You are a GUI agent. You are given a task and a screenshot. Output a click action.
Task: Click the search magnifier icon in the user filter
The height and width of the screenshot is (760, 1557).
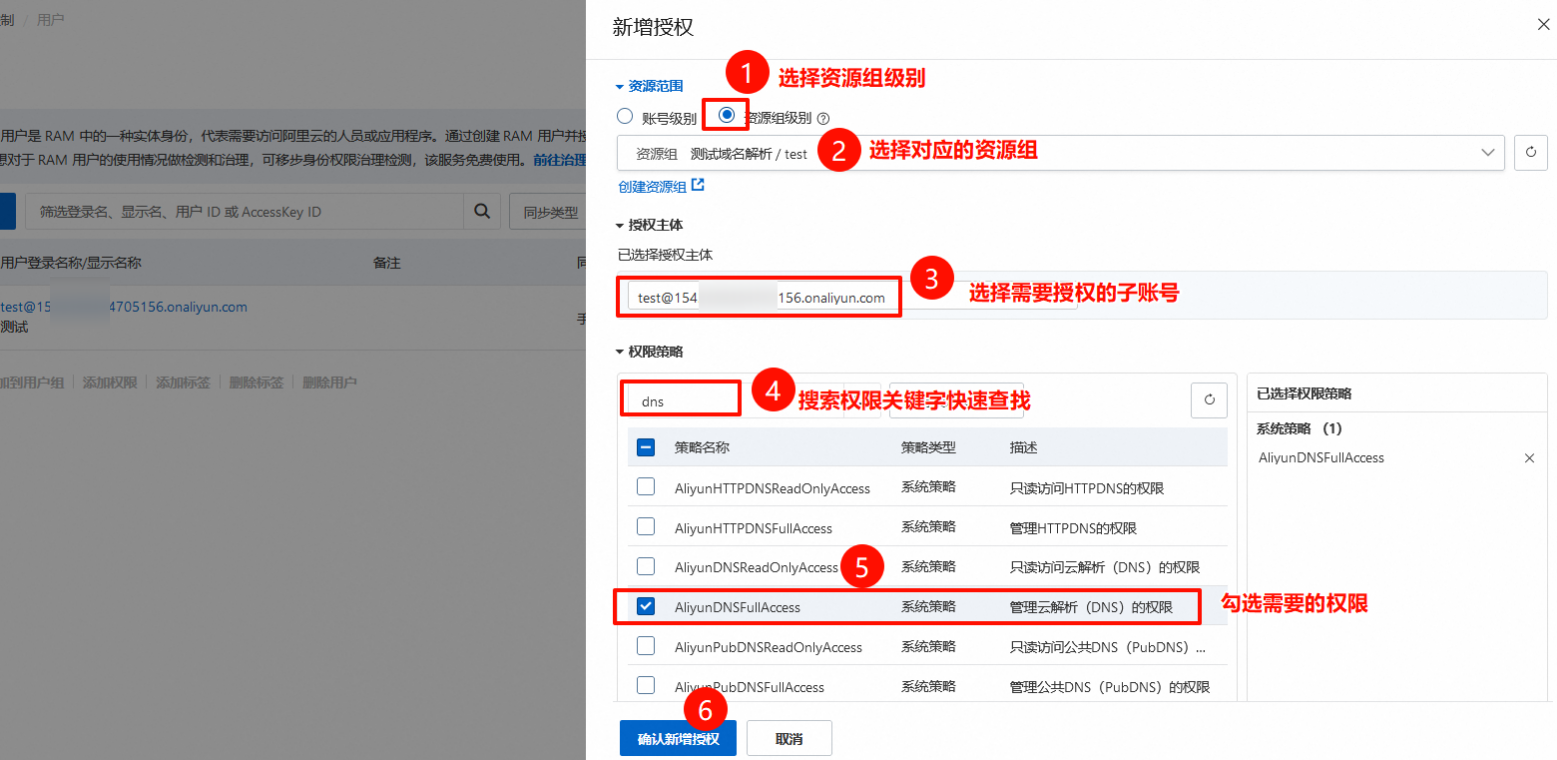(481, 211)
